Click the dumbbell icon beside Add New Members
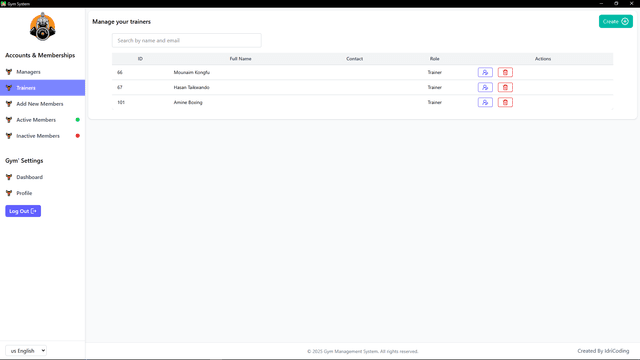 tap(9, 104)
